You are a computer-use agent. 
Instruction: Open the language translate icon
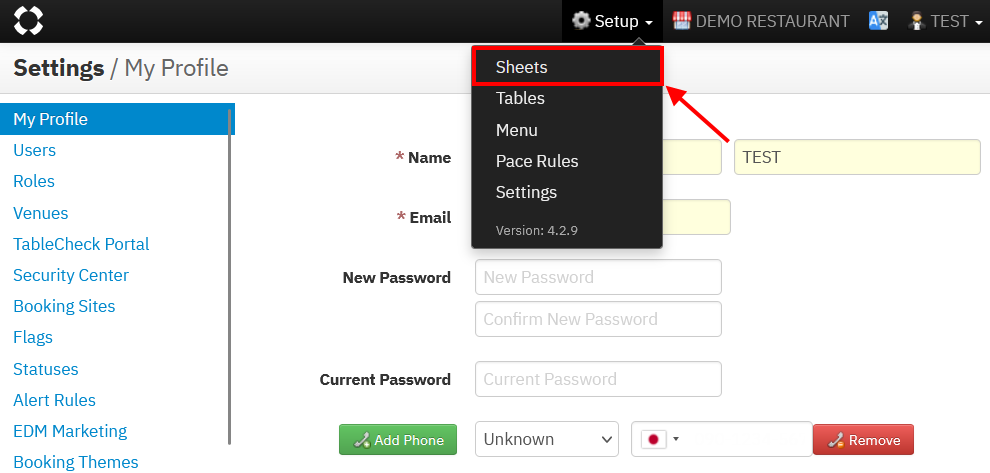point(878,21)
